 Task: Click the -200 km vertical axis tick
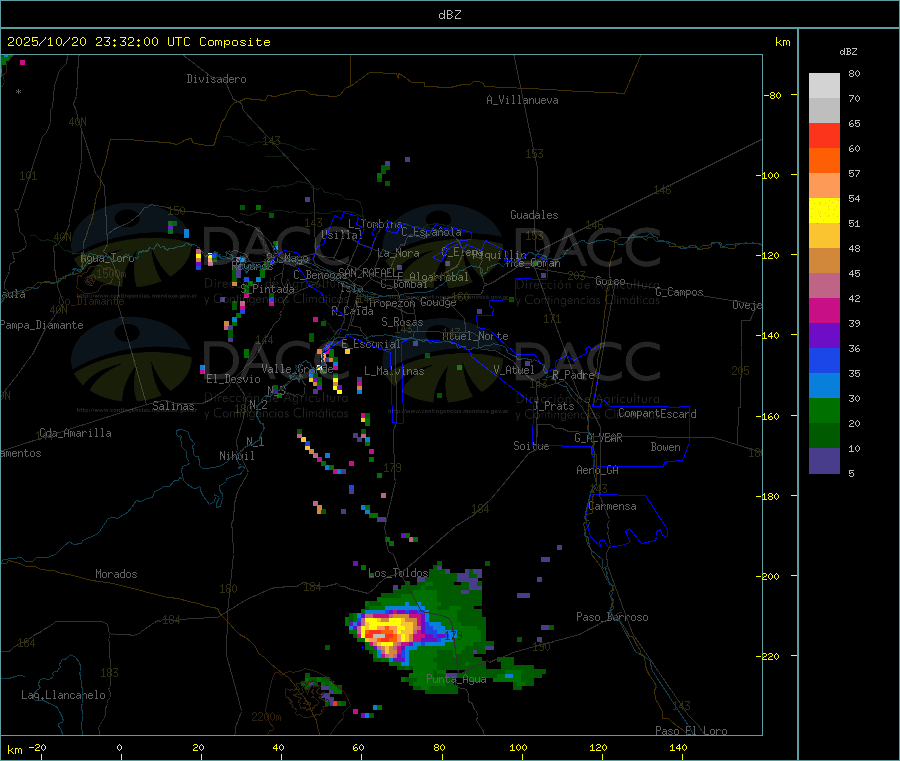770,576
